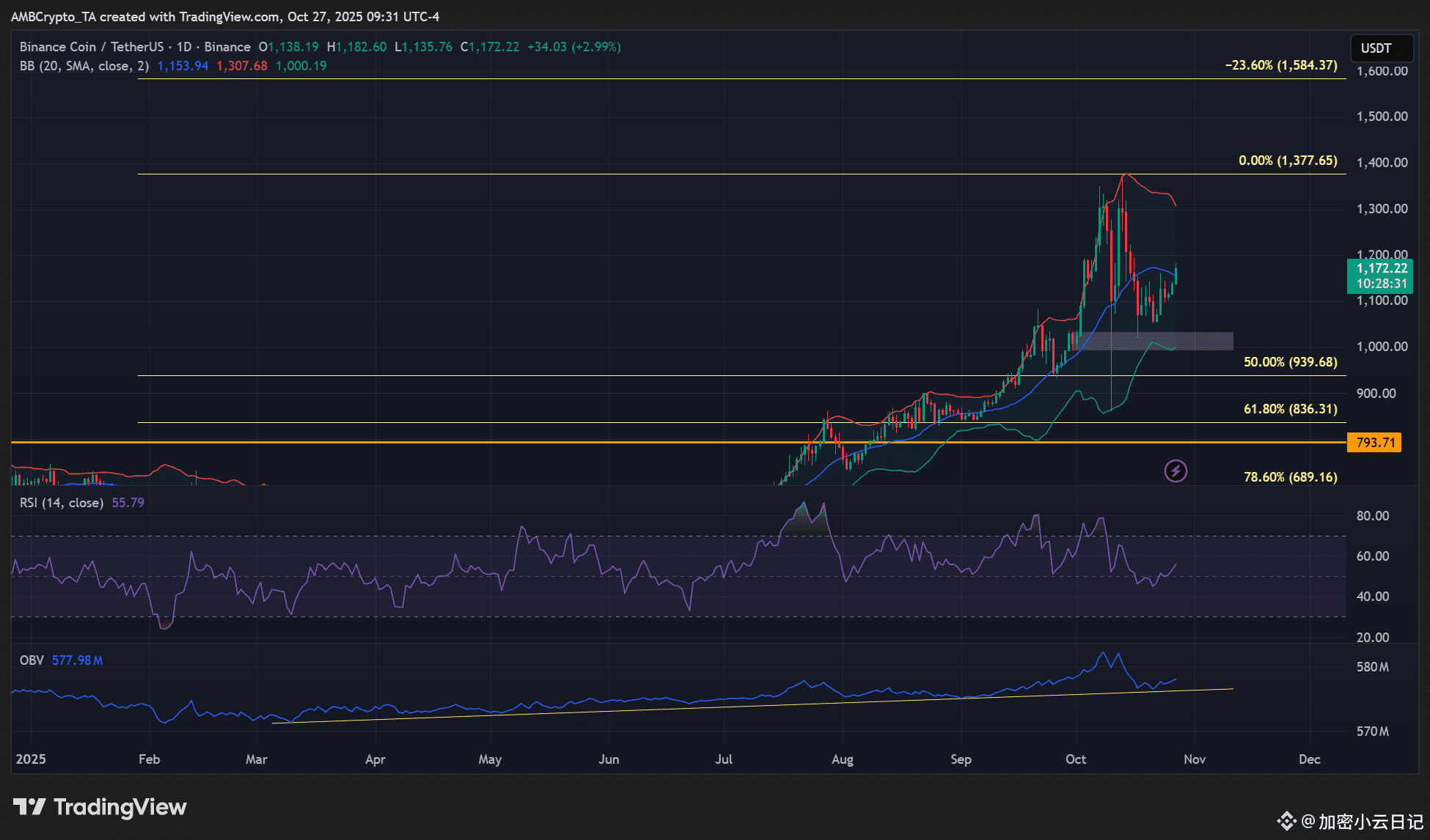Viewport: 1430px width, 840px height.
Task: Click the TradingView wordmark text
Action: click(120, 807)
